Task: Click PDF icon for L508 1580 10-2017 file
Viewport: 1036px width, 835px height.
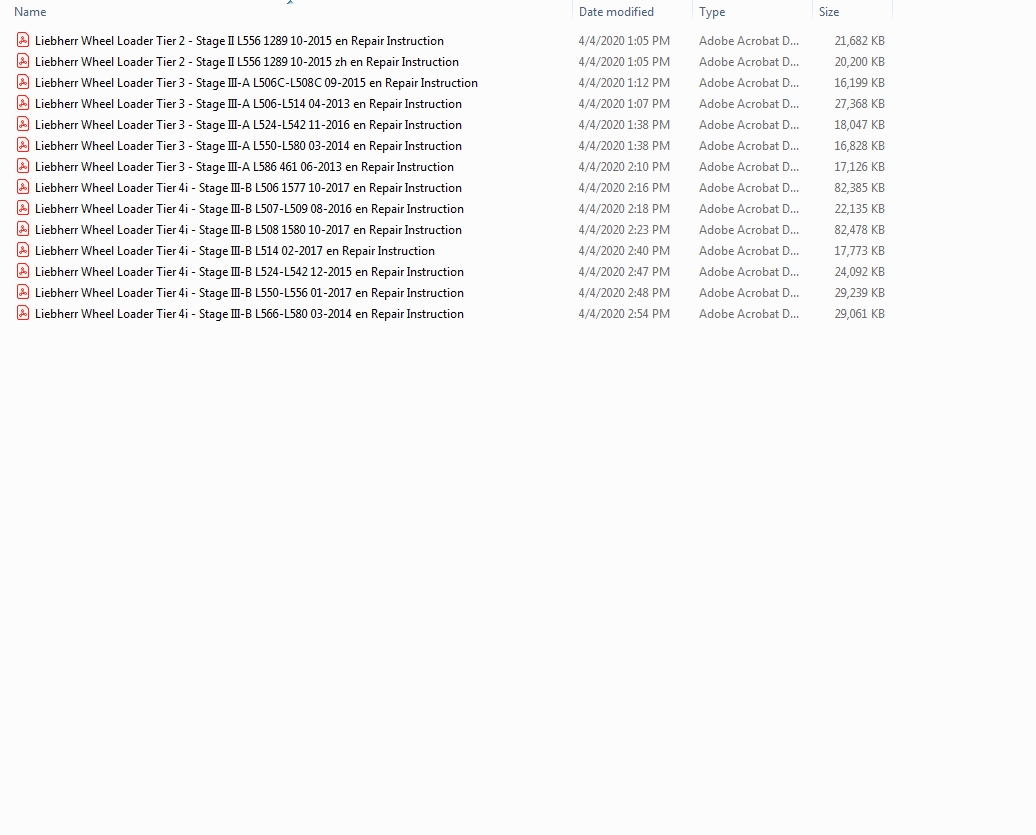Action: click(23, 229)
